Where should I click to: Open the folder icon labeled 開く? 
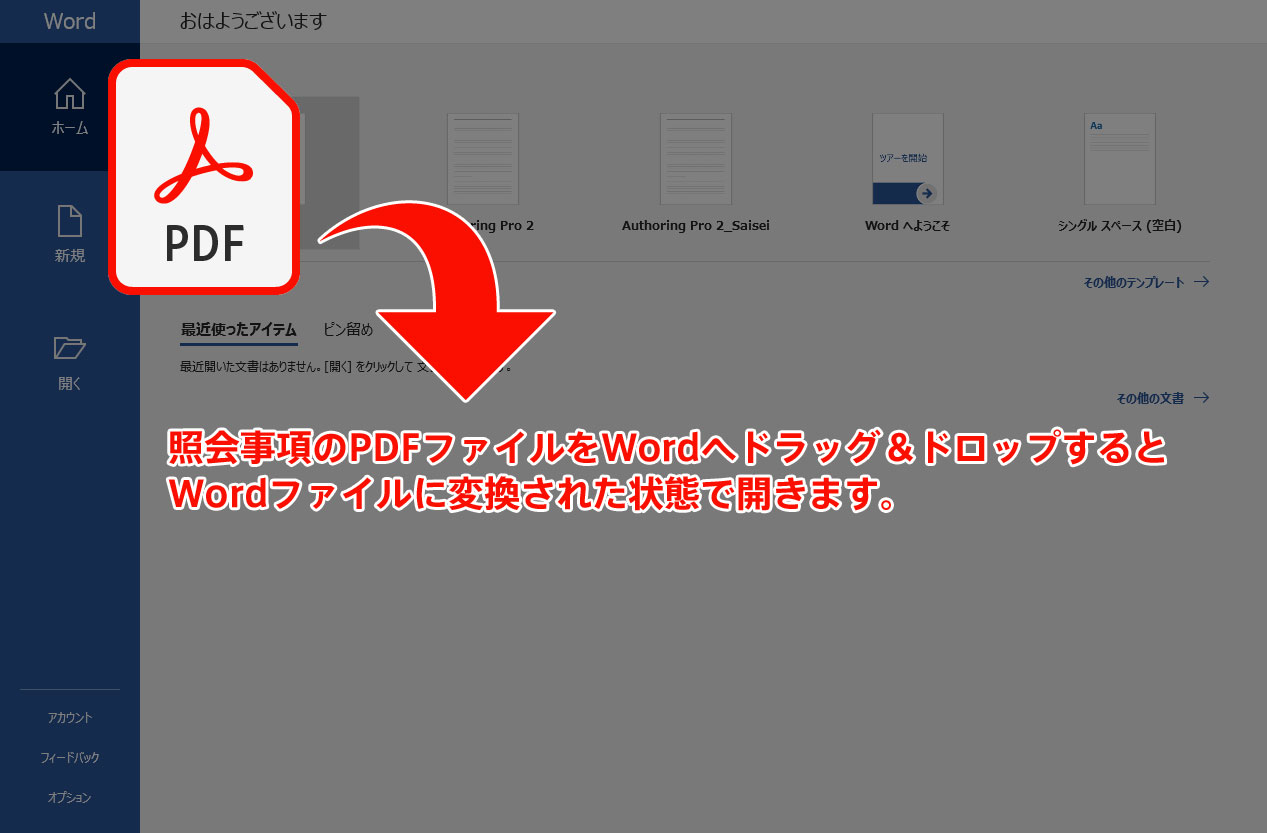pos(69,348)
